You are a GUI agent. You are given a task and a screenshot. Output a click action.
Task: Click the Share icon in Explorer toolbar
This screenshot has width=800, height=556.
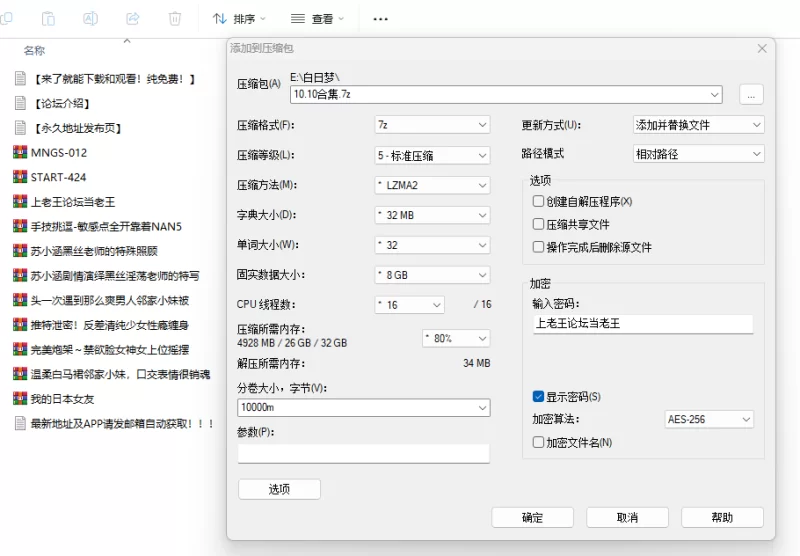133,18
